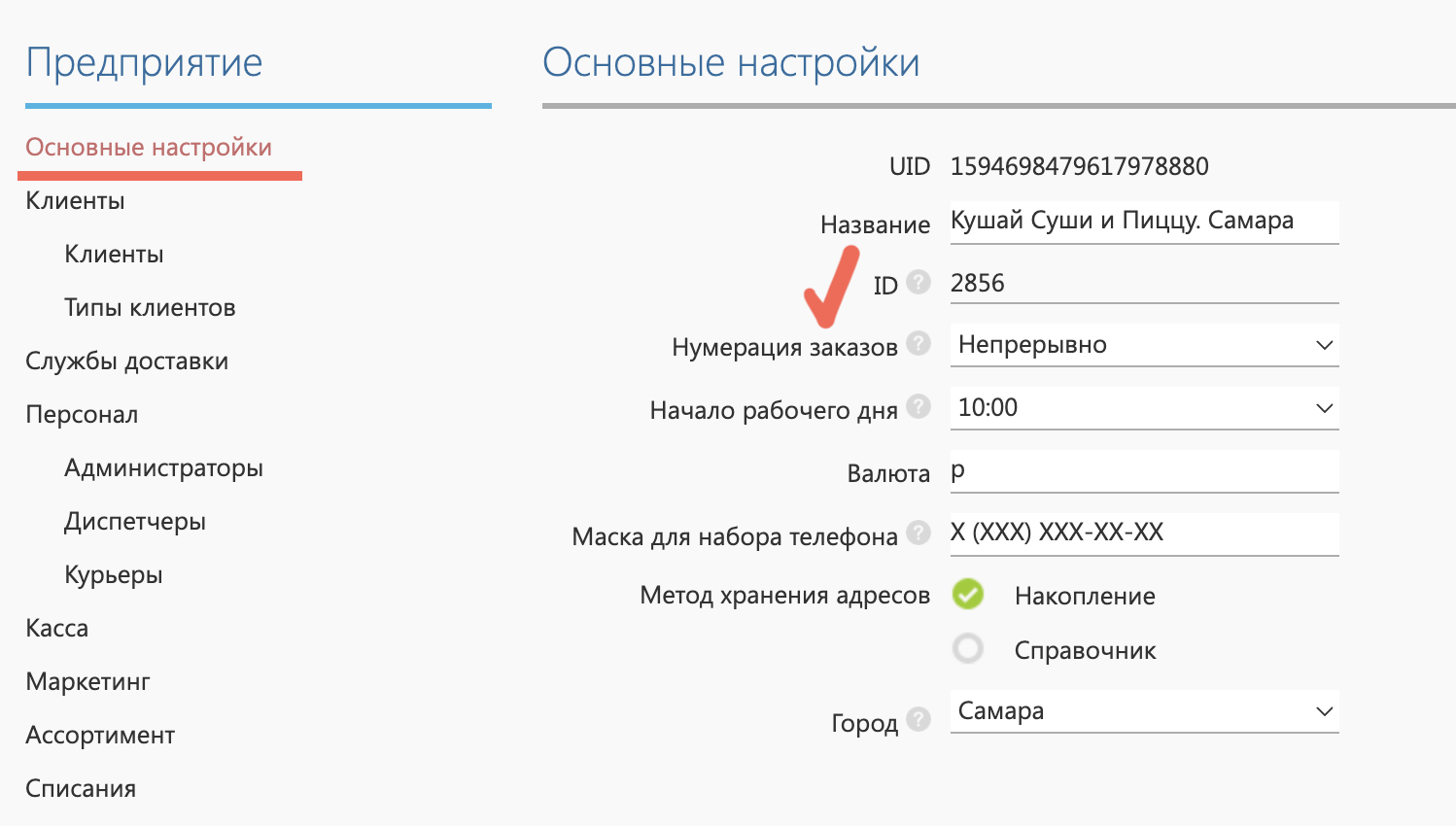
Task: Click help icon beside Маска для набора телефона
Action: (919, 533)
